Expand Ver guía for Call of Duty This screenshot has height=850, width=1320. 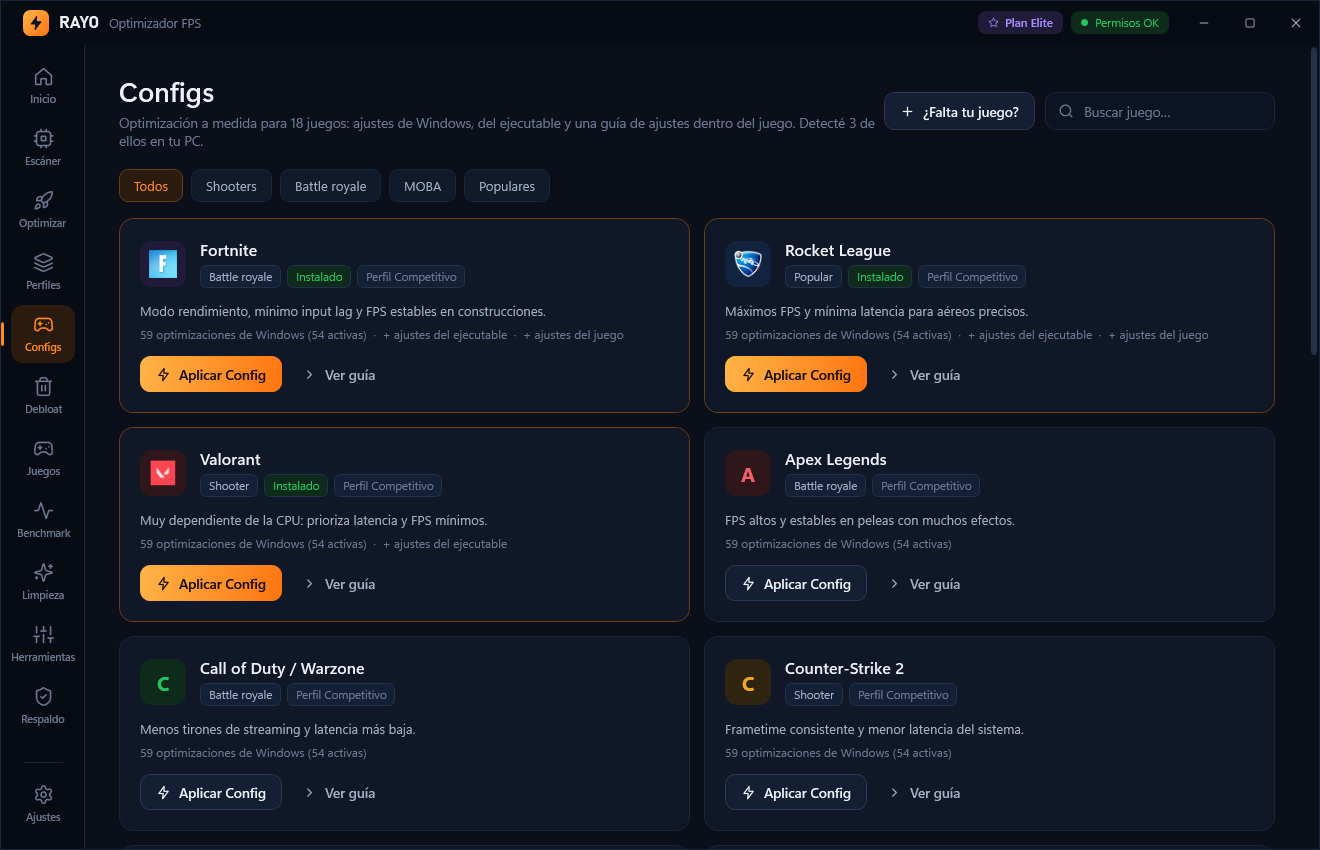340,793
